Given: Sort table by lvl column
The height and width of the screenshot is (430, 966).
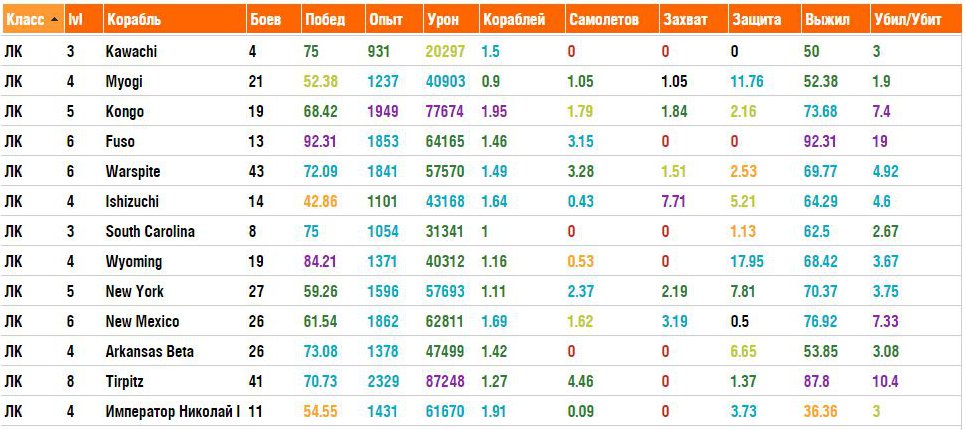Looking at the screenshot, I should 74,20.
